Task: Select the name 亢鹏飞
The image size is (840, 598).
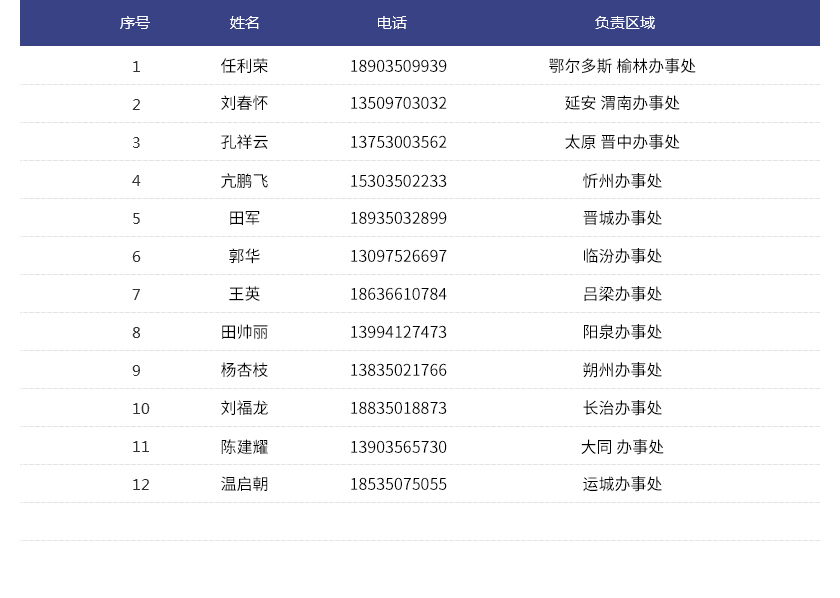Action: (244, 181)
